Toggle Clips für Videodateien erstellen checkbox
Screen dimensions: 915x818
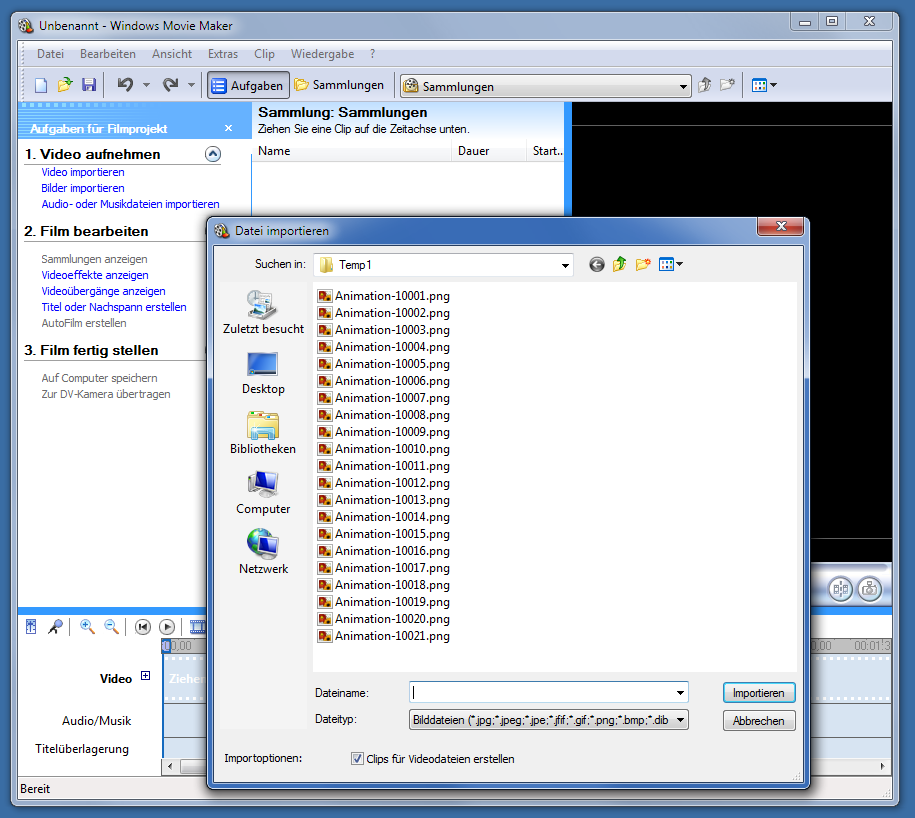coord(357,758)
